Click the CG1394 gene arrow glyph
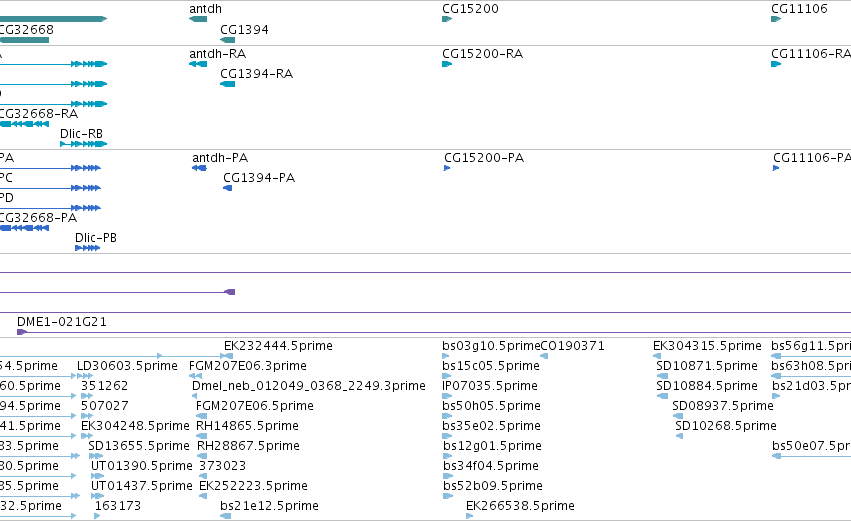The width and height of the screenshot is (851, 521). click(x=228, y=40)
